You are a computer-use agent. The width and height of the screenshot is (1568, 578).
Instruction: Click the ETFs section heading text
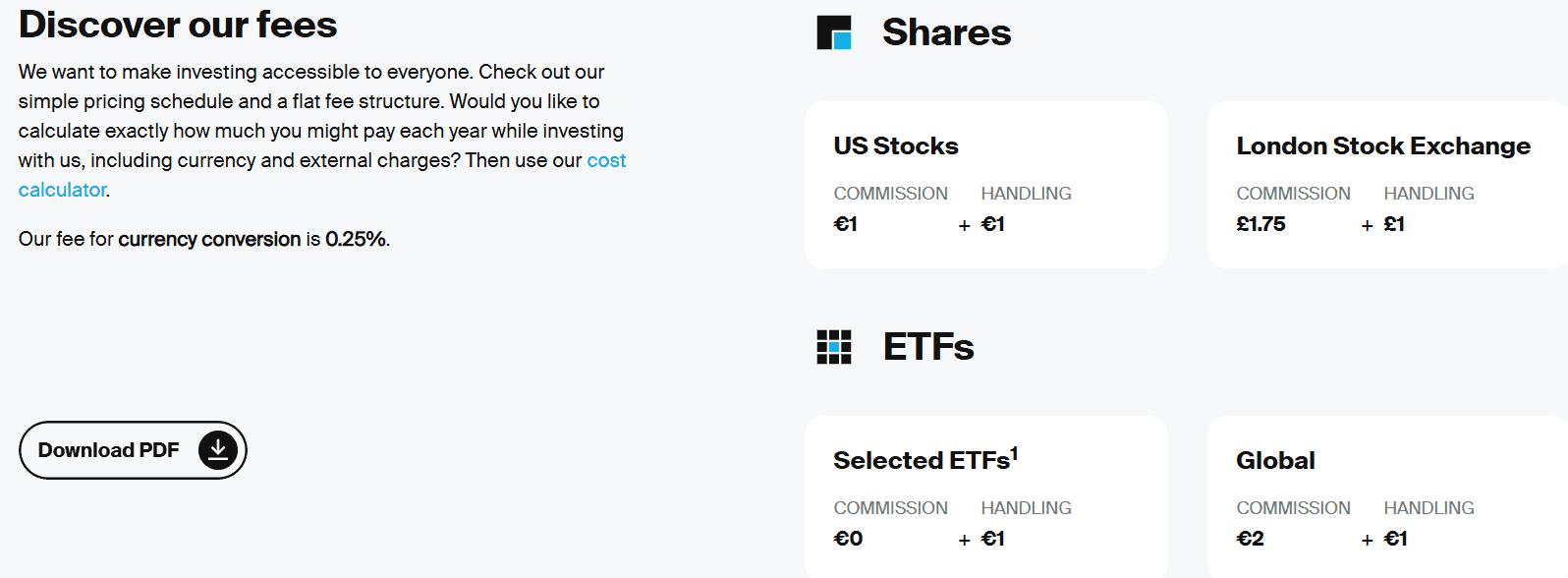pyautogui.click(x=927, y=347)
